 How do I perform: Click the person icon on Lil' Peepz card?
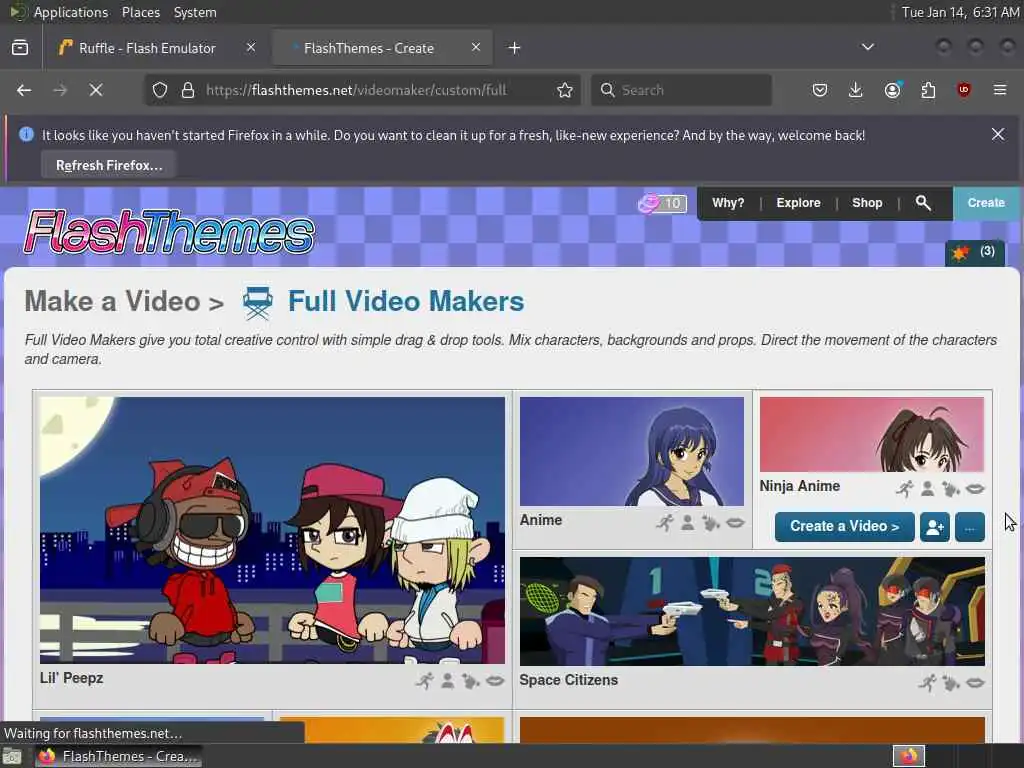coord(447,681)
